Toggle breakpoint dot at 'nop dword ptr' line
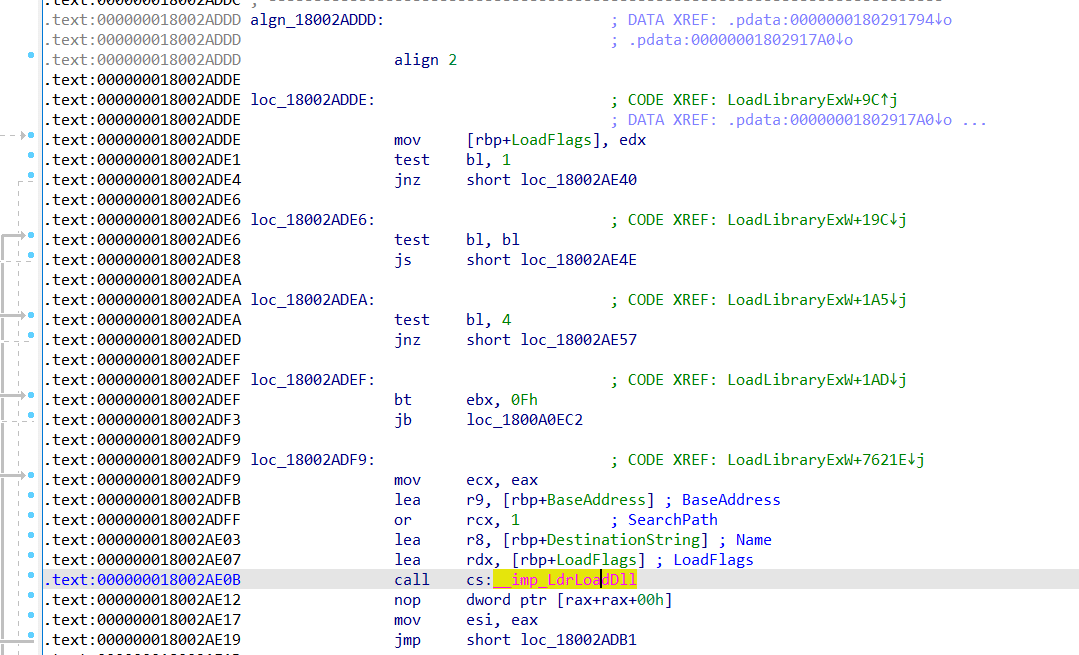 pyautogui.click(x=31, y=594)
